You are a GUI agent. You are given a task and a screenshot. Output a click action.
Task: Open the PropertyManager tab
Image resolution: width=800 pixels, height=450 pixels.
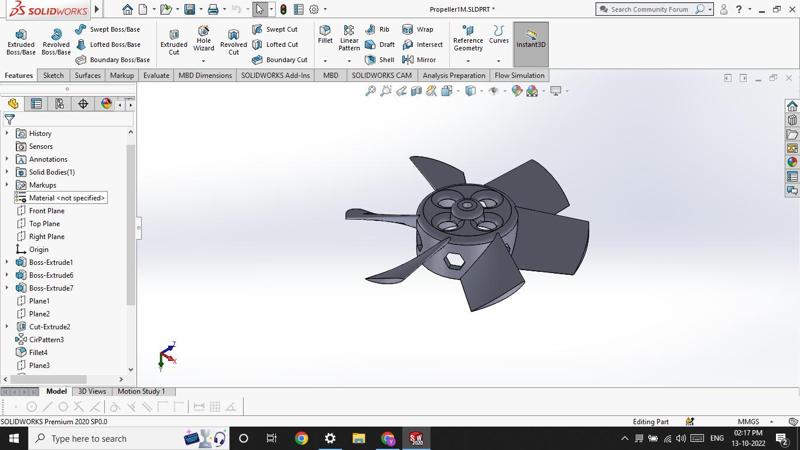pos(36,104)
